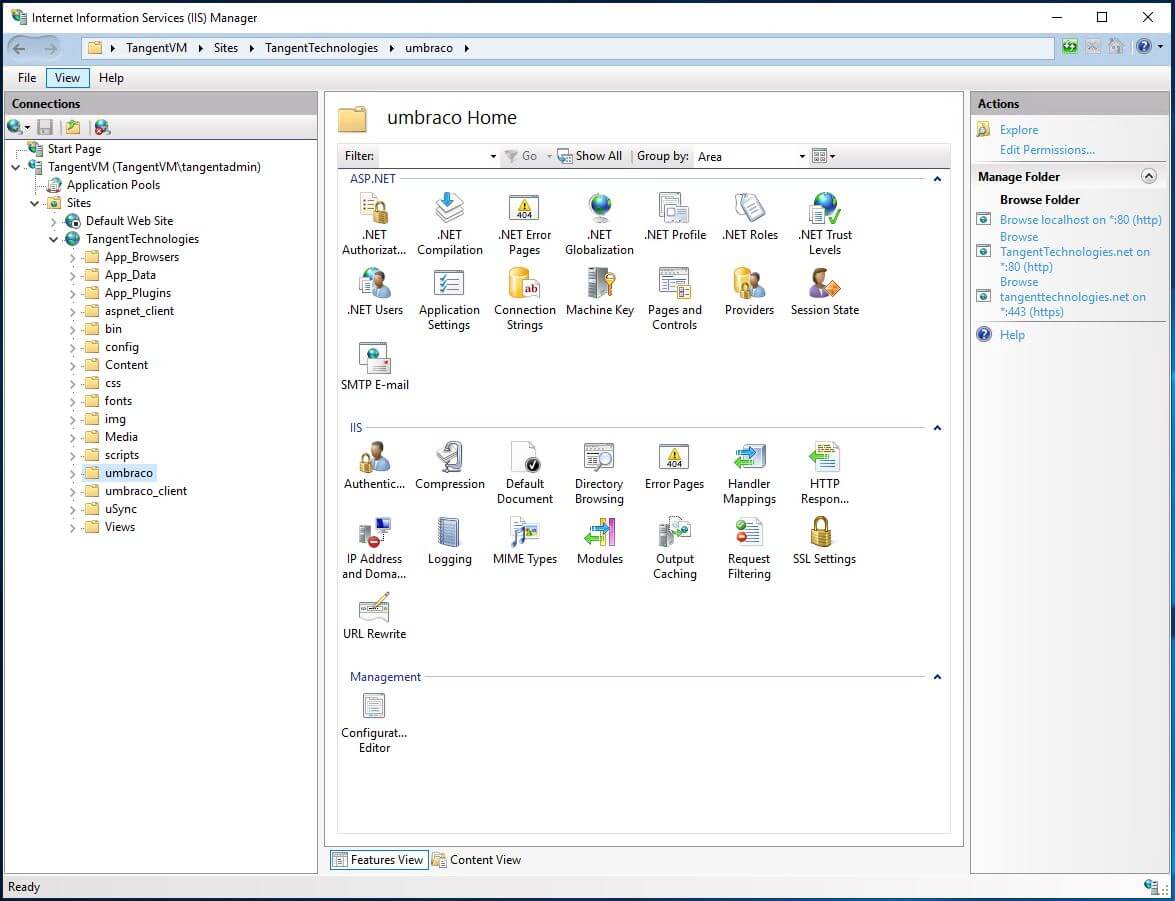The height and width of the screenshot is (901, 1175).
Task: Open Default Document feature
Action: point(525,473)
